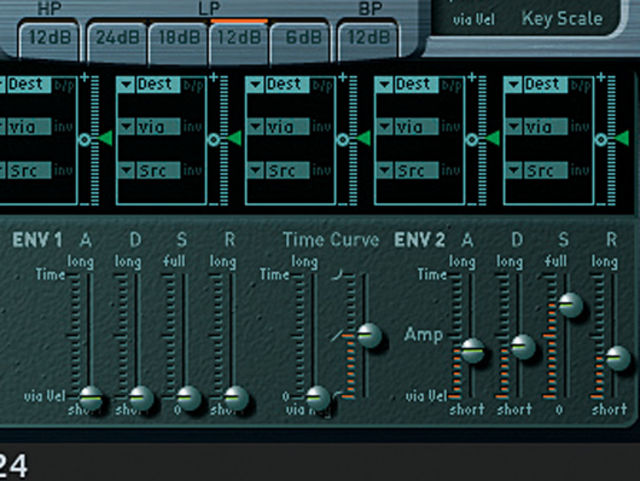The width and height of the screenshot is (640, 481).
Task: Click the ENV 1 Decay slider knob
Action: [x=141, y=398]
